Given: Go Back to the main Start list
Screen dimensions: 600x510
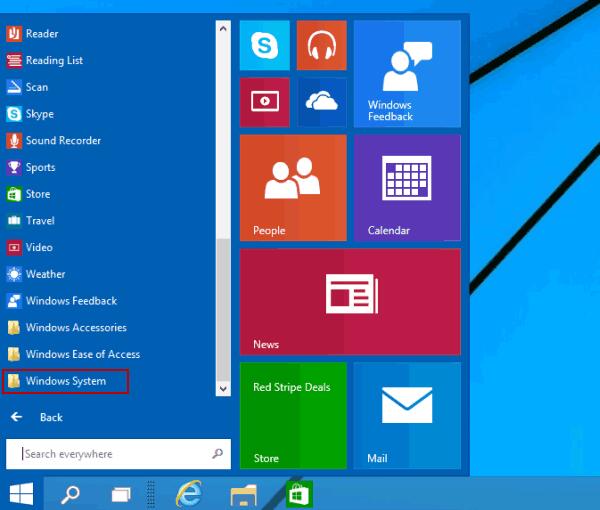Looking at the screenshot, I should 37,417.
